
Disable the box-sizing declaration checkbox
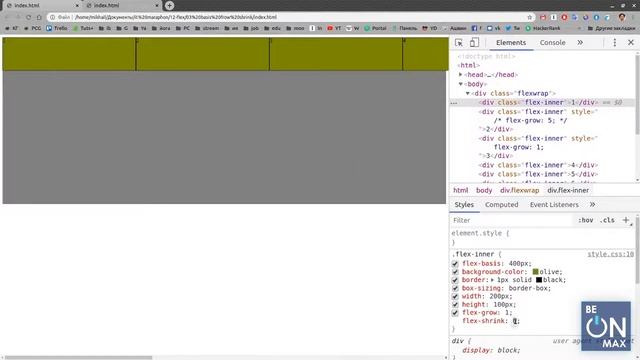[x=455, y=288]
